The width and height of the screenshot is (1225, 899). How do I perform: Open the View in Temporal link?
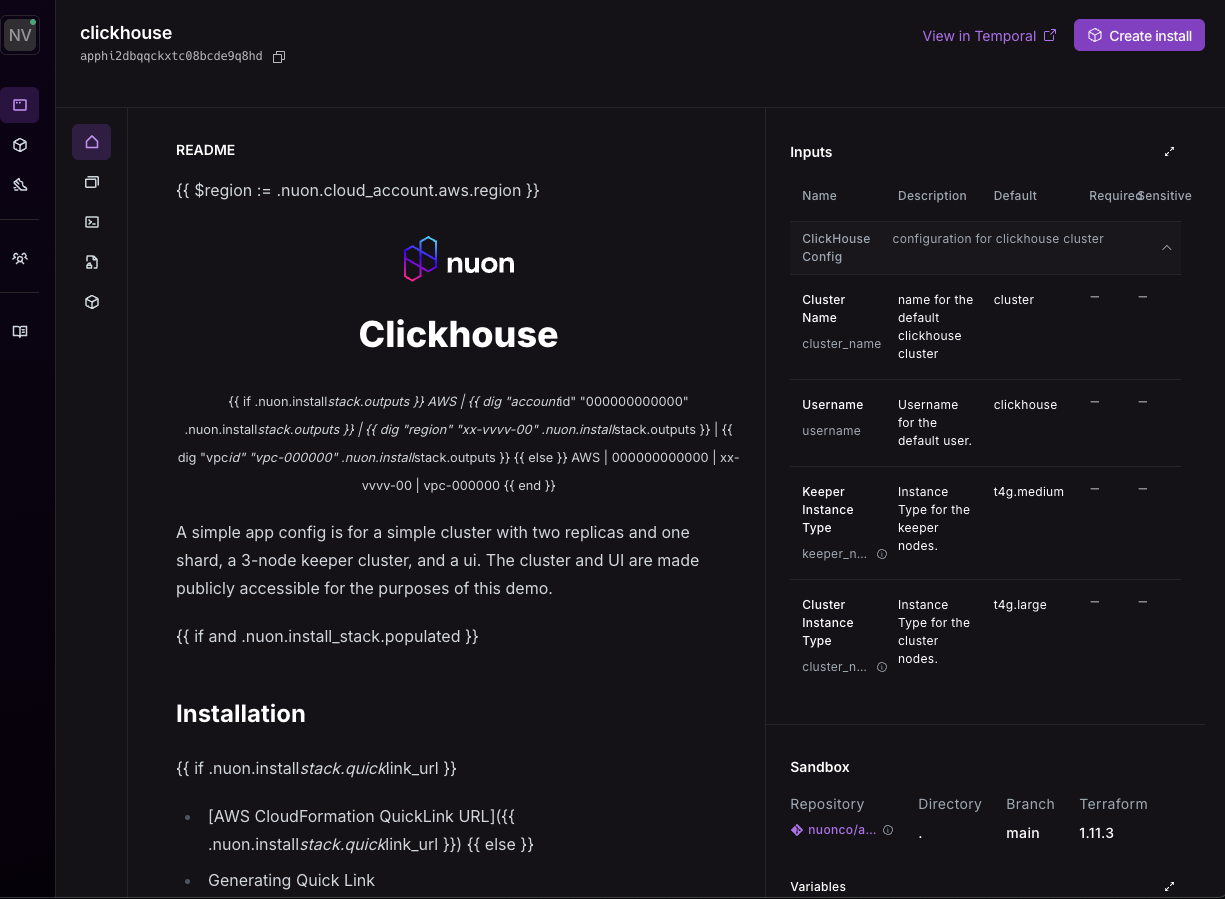point(989,35)
